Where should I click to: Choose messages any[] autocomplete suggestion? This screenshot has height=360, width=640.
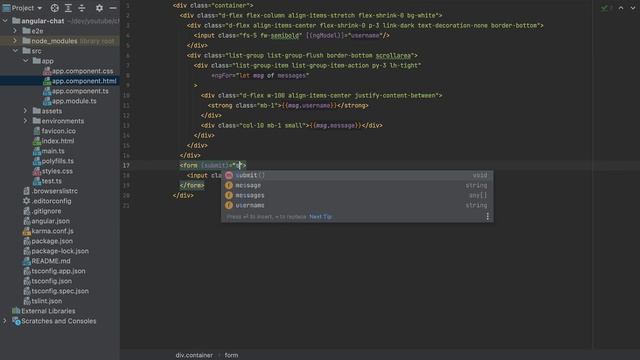(x=357, y=196)
